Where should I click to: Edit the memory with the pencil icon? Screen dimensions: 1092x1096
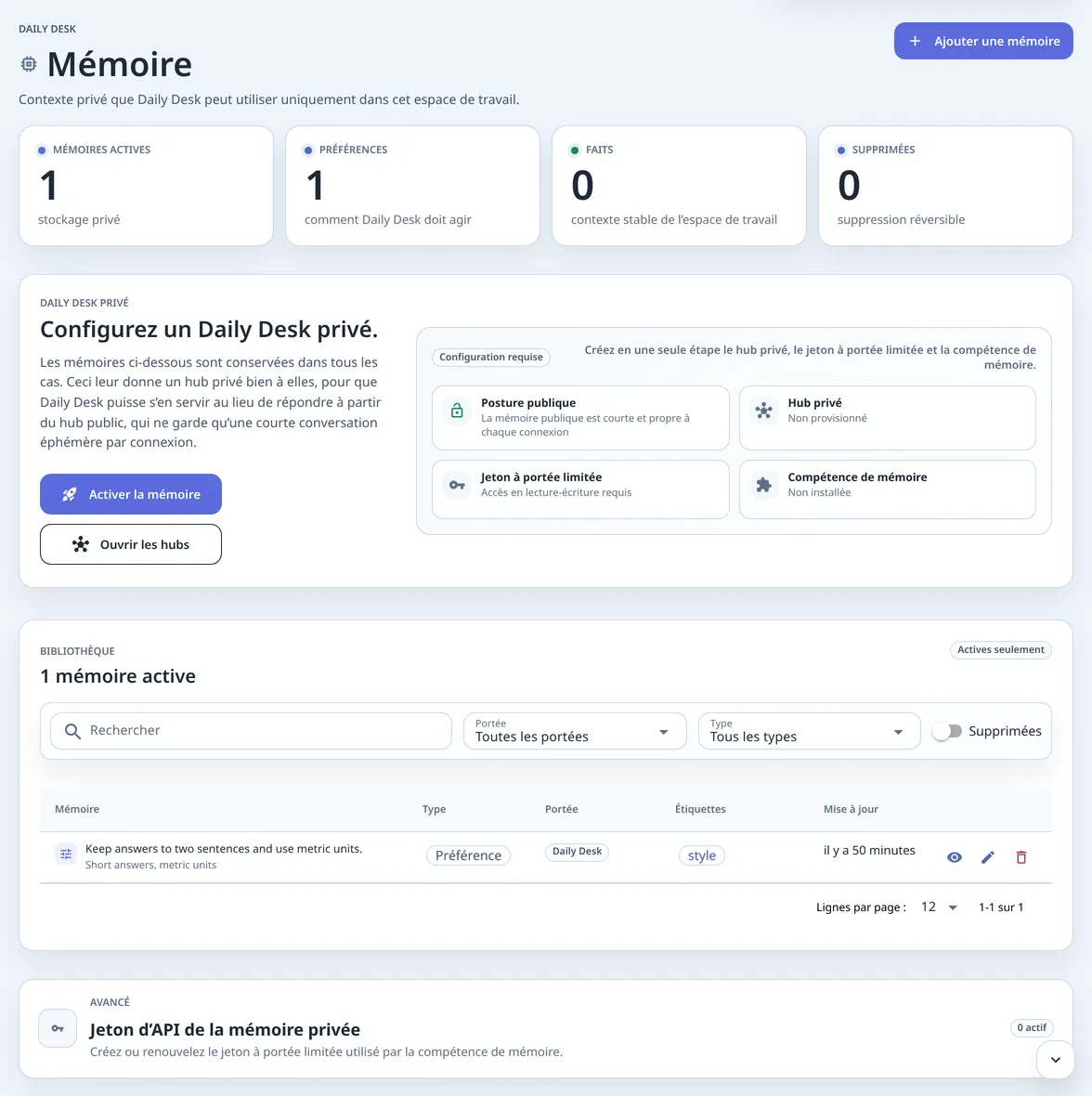(x=988, y=857)
